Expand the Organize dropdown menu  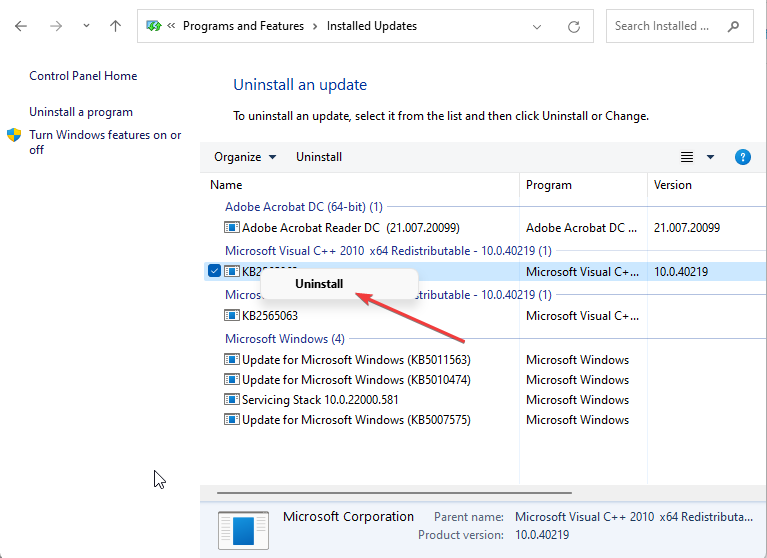[244, 157]
